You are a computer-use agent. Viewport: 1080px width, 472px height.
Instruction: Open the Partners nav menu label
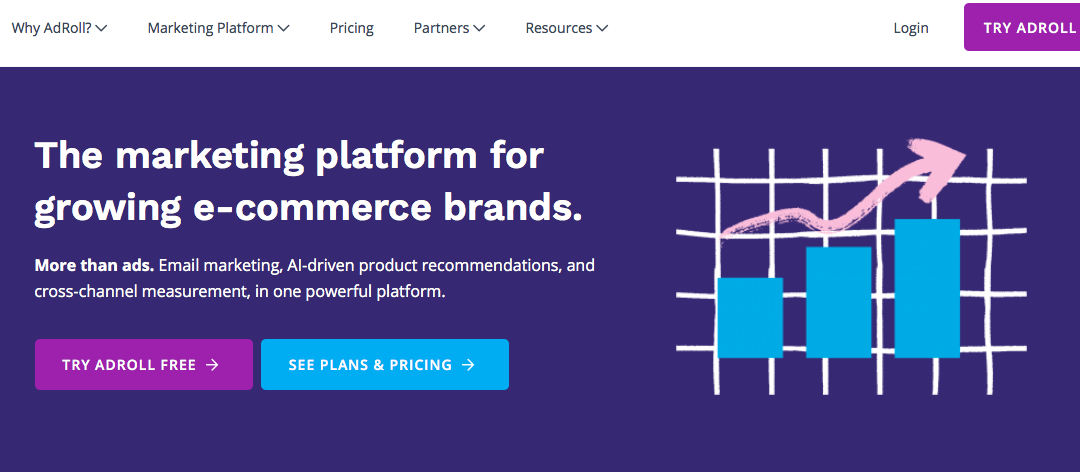(x=442, y=28)
